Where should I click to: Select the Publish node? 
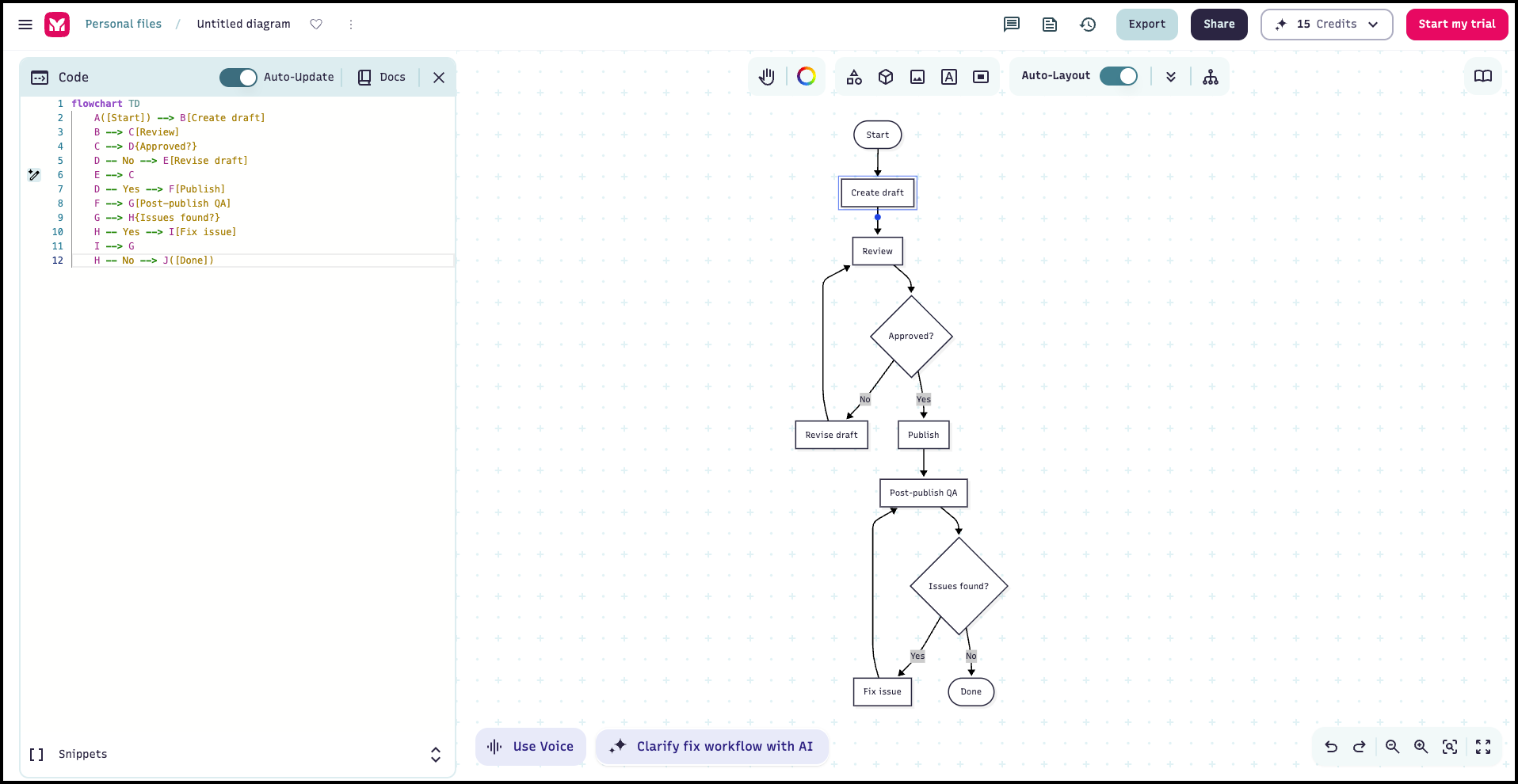[x=924, y=435]
